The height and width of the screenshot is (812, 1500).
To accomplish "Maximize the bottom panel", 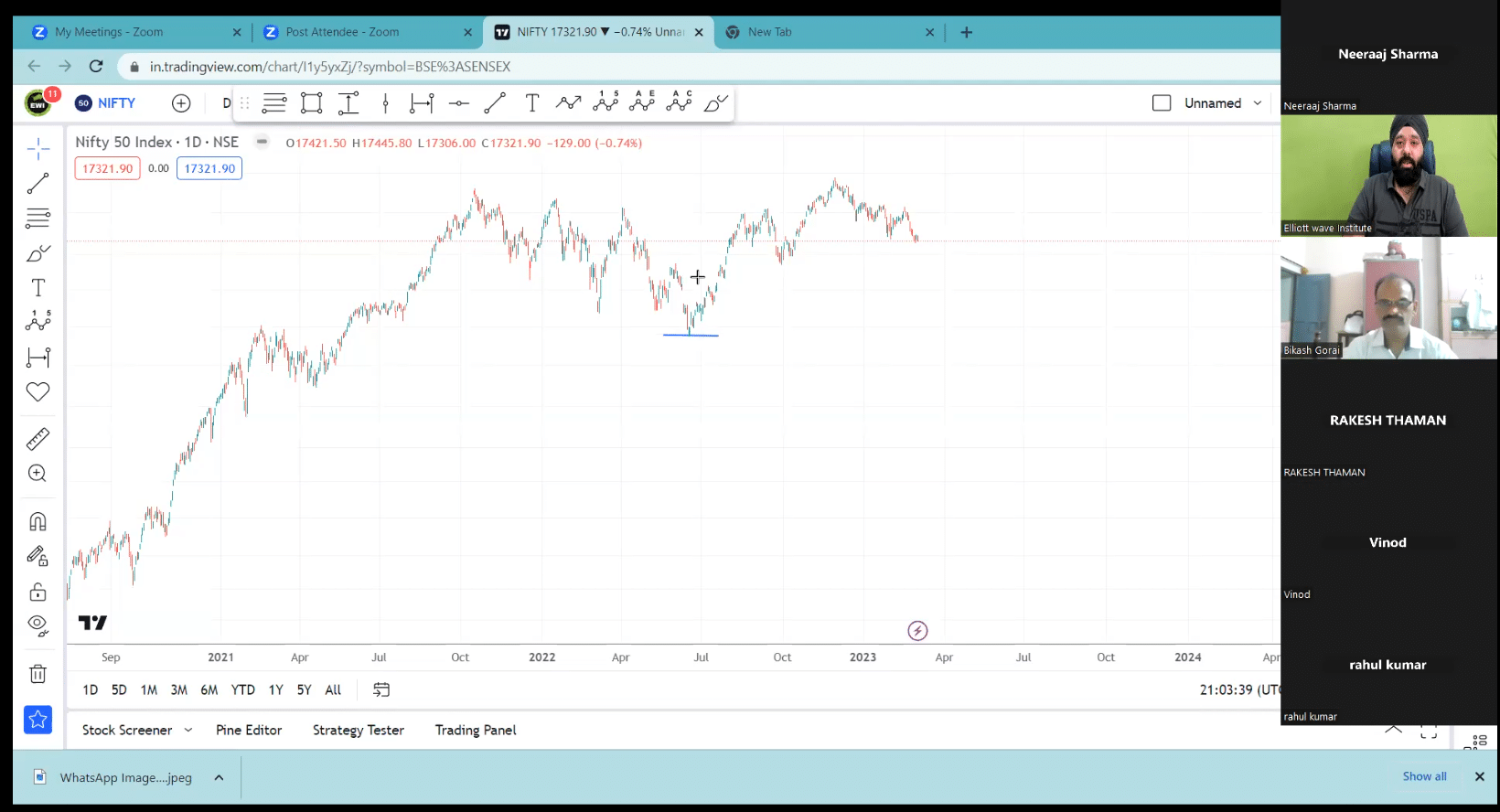I will click(1429, 731).
